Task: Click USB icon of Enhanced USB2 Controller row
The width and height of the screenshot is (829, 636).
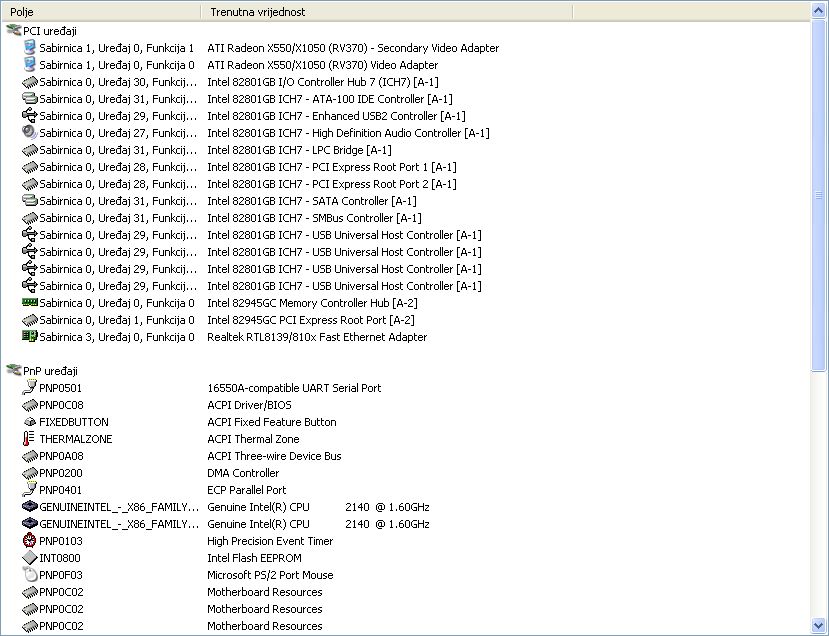Action: (30, 116)
